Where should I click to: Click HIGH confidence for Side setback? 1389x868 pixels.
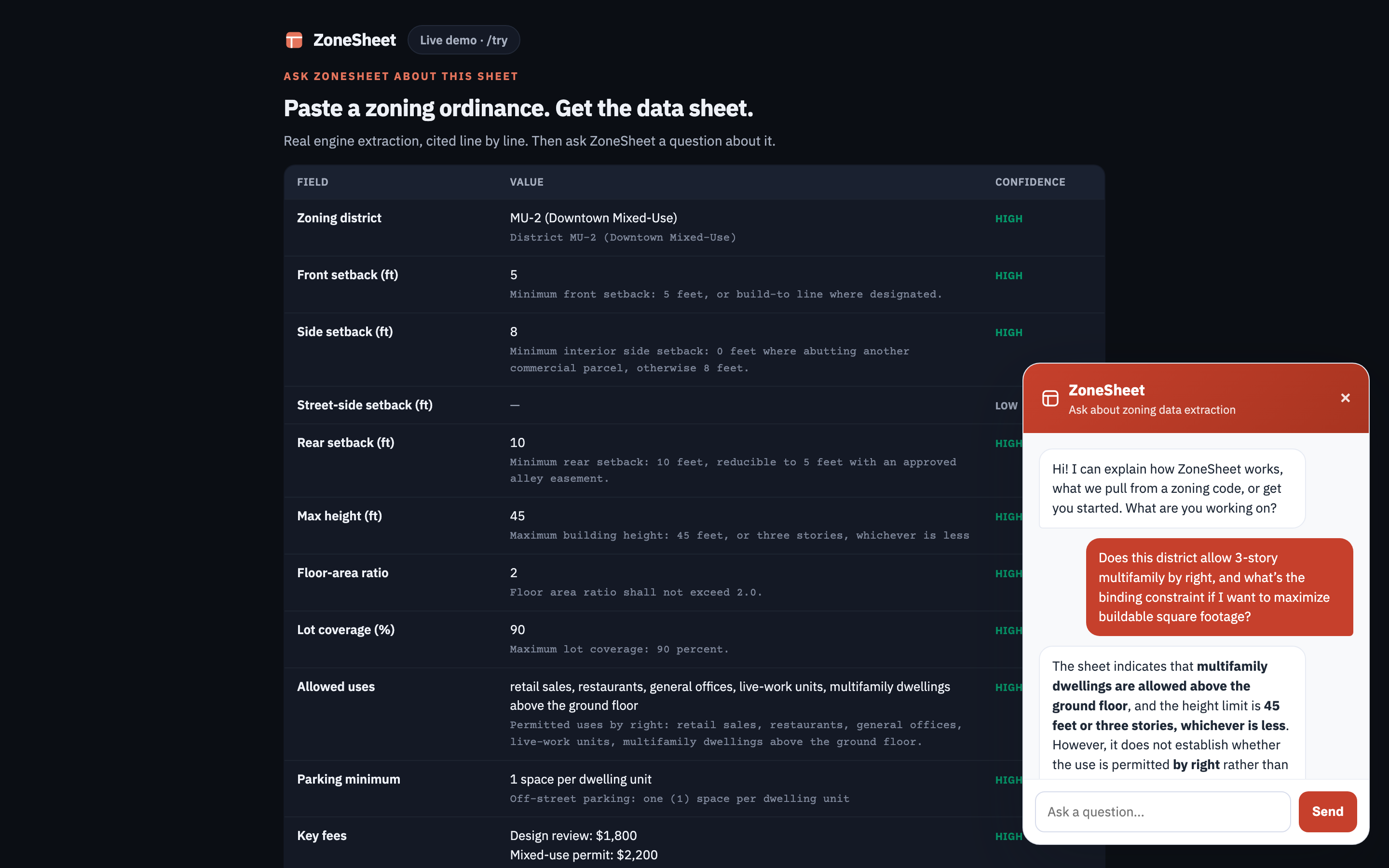coord(1009,332)
